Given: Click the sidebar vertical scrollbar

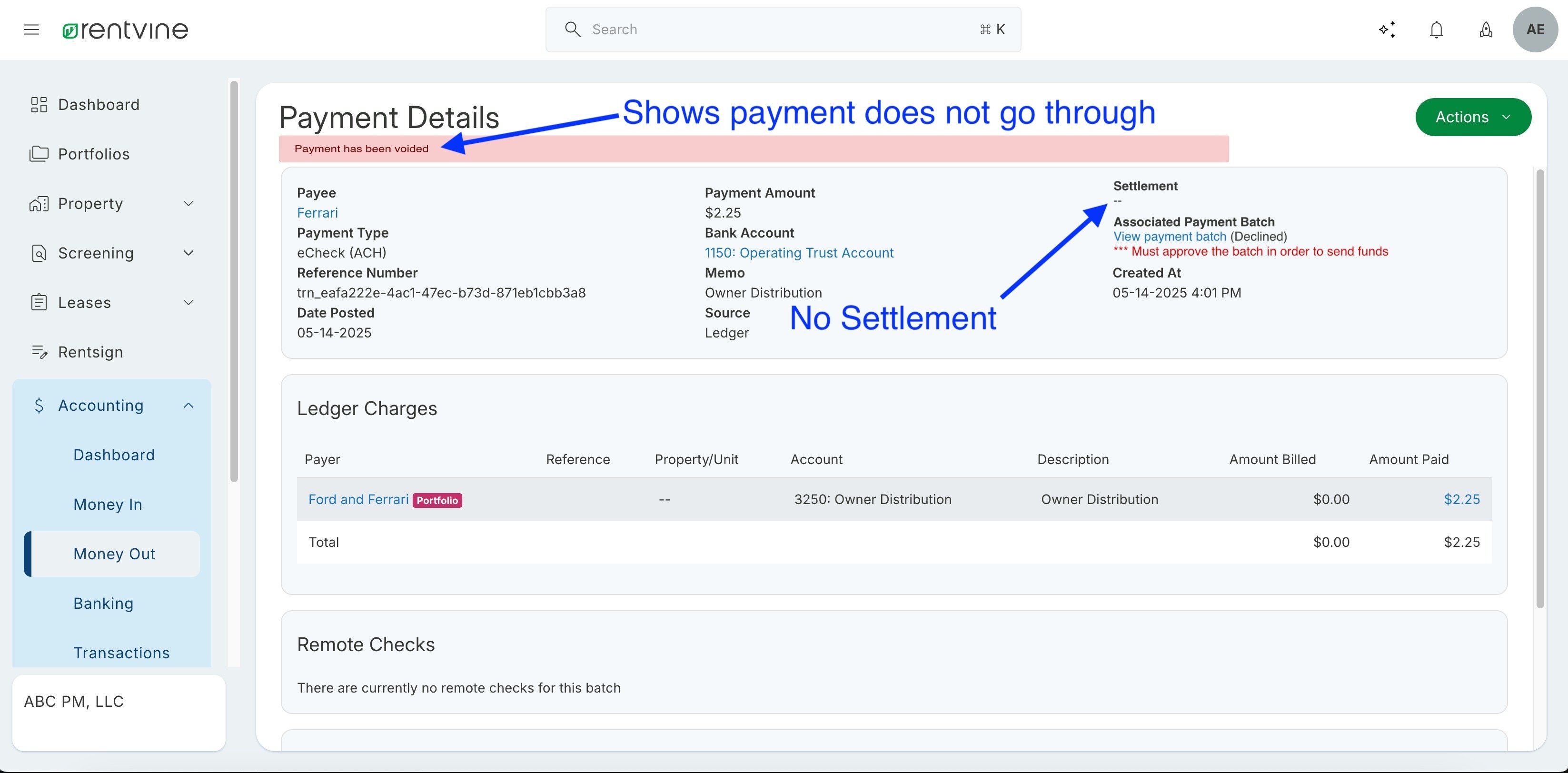Looking at the screenshot, I should coord(234,282).
